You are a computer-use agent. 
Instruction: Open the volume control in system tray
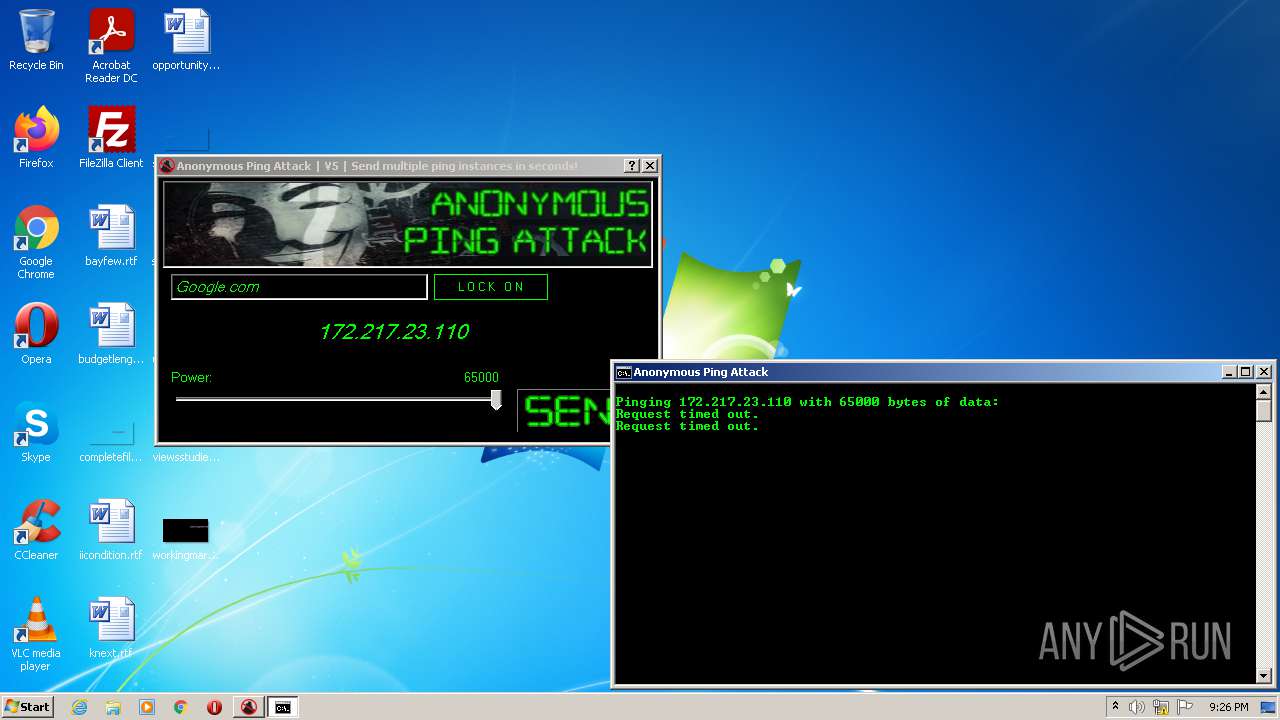(1137, 707)
